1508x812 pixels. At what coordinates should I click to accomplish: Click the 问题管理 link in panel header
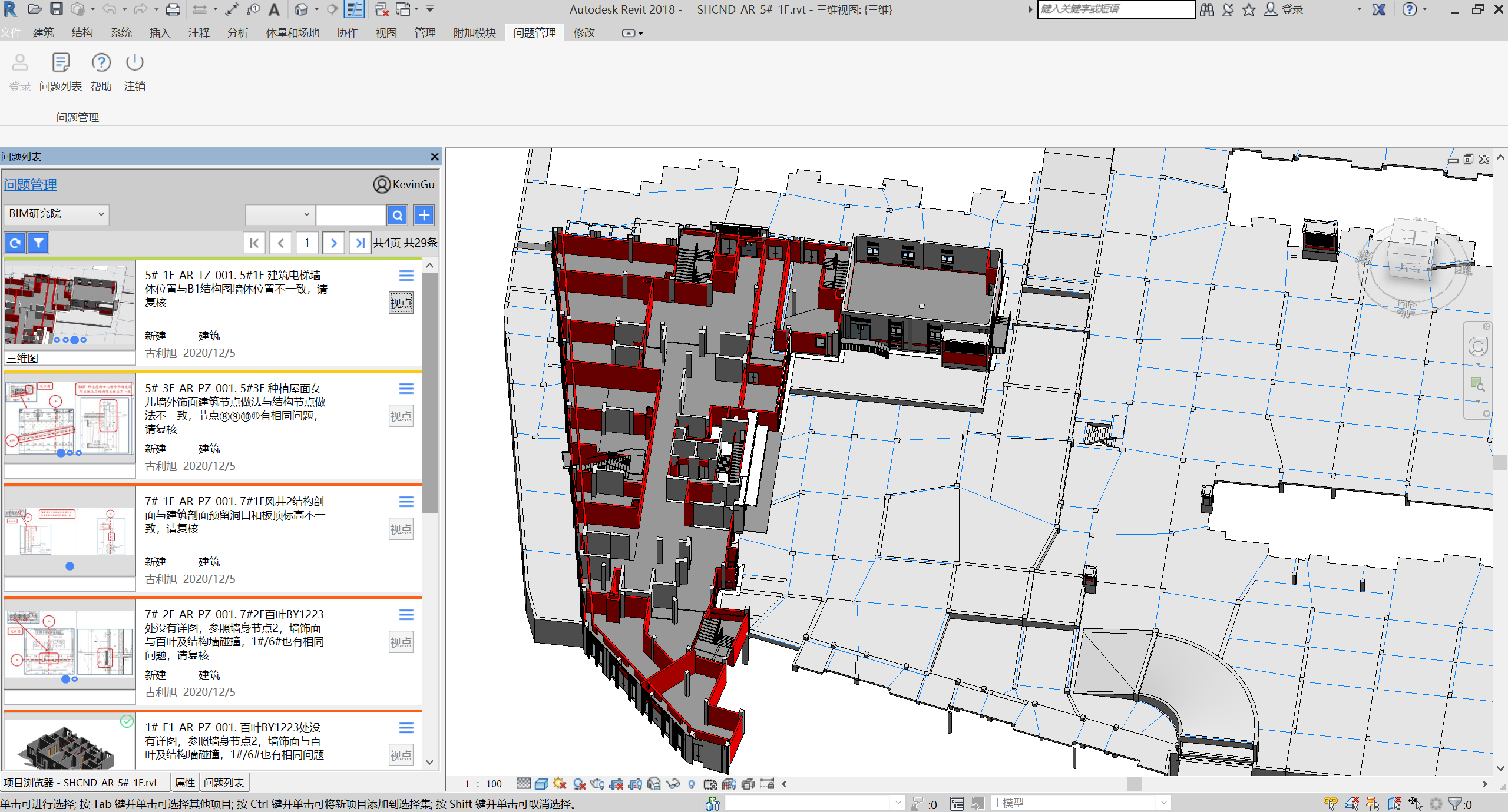click(x=31, y=185)
